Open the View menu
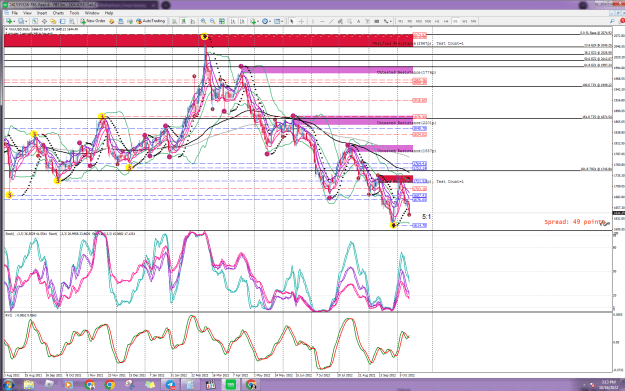The width and height of the screenshot is (625, 391). (x=27, y=13)
